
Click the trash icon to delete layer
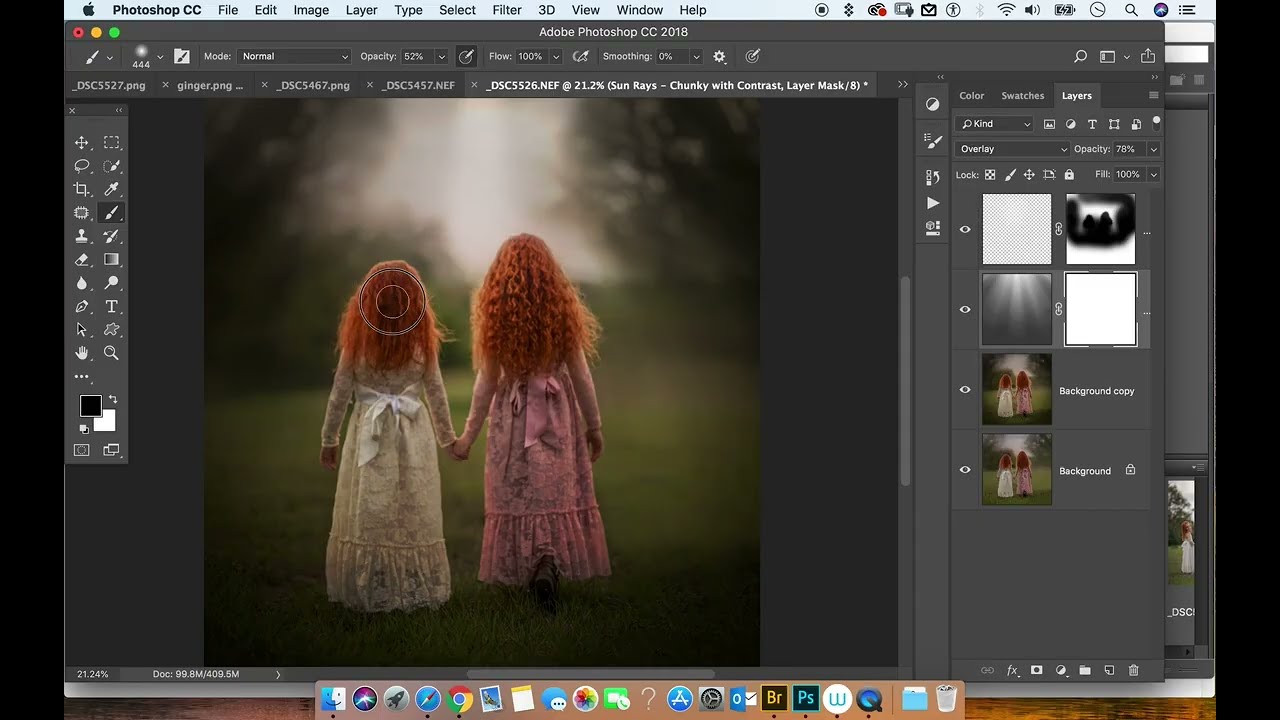click(1133, 670)
